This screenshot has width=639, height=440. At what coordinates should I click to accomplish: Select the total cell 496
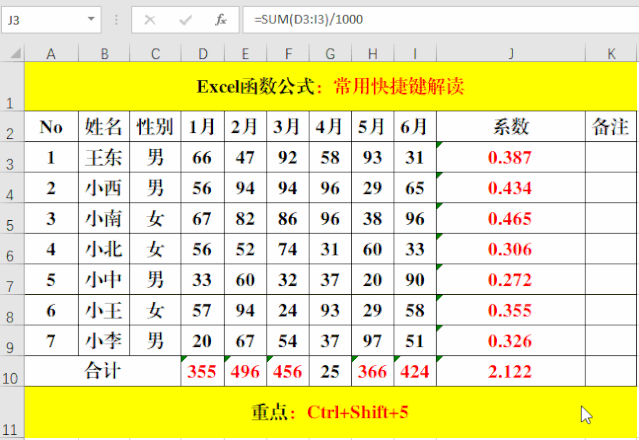pyautogui.click(x=245, y=371)
